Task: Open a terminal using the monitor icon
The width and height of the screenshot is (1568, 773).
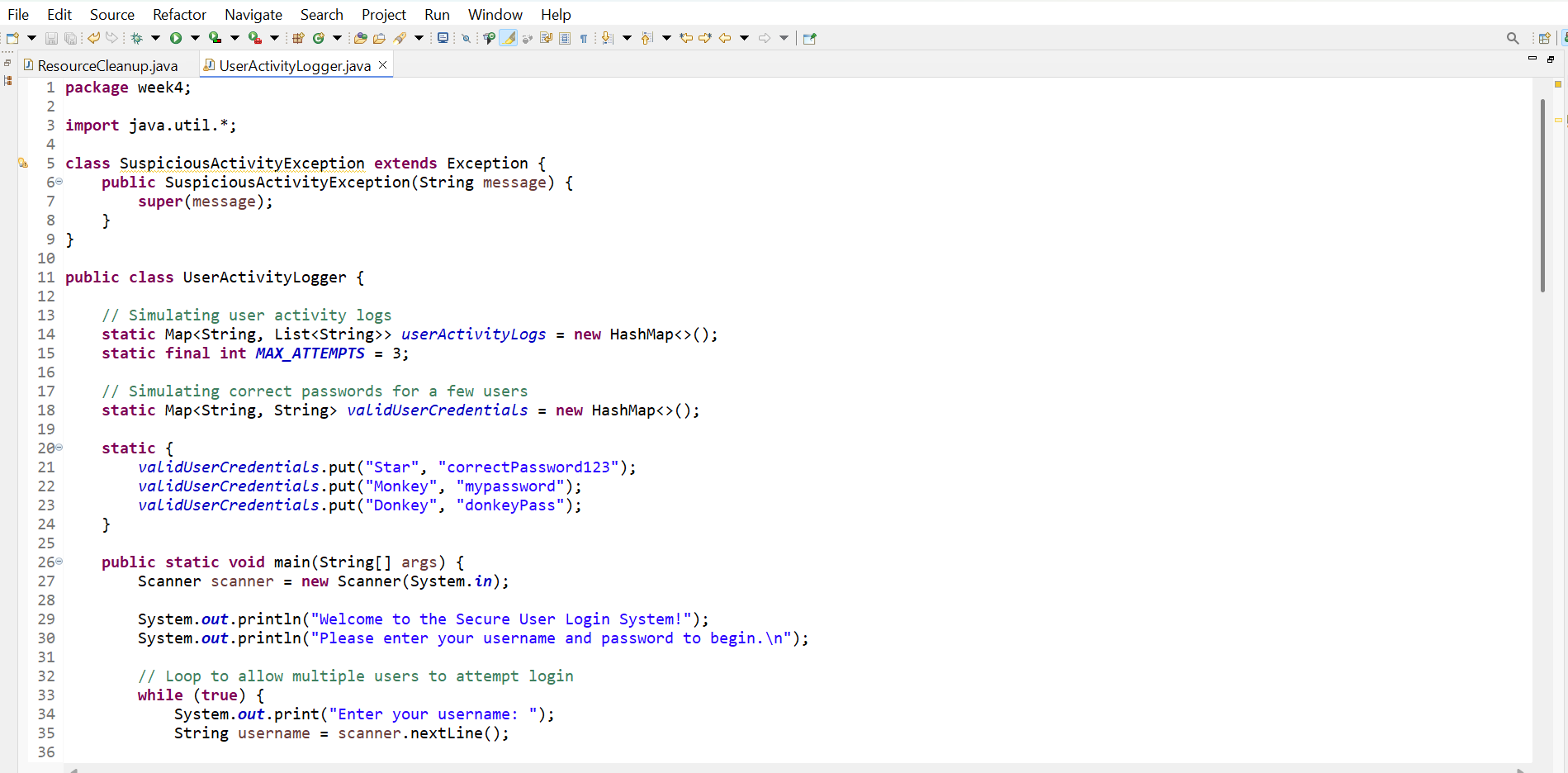Action: click(x=443, y=38)
